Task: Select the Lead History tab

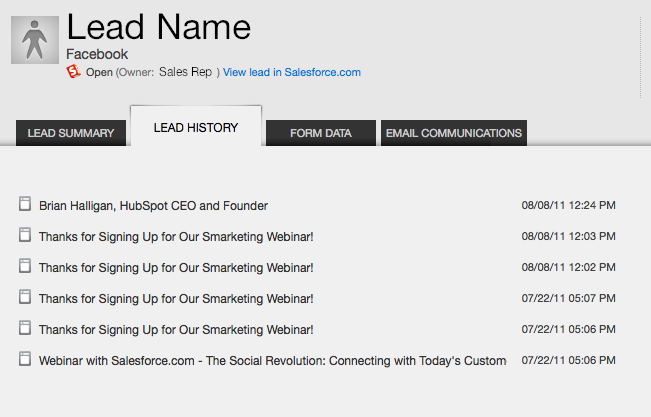Action: click(196, 126)
